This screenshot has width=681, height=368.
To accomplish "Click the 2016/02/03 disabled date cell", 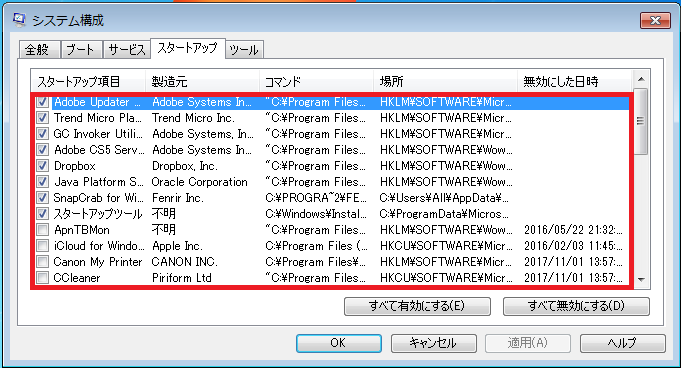I will pyautogui.click(x=573, y=245).
